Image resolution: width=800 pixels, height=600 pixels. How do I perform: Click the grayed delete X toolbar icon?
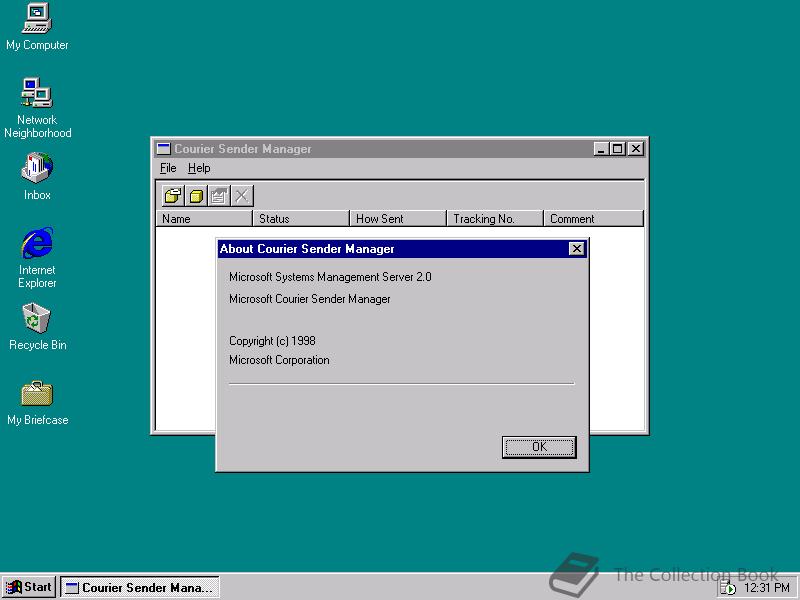(x=242, y=195)
